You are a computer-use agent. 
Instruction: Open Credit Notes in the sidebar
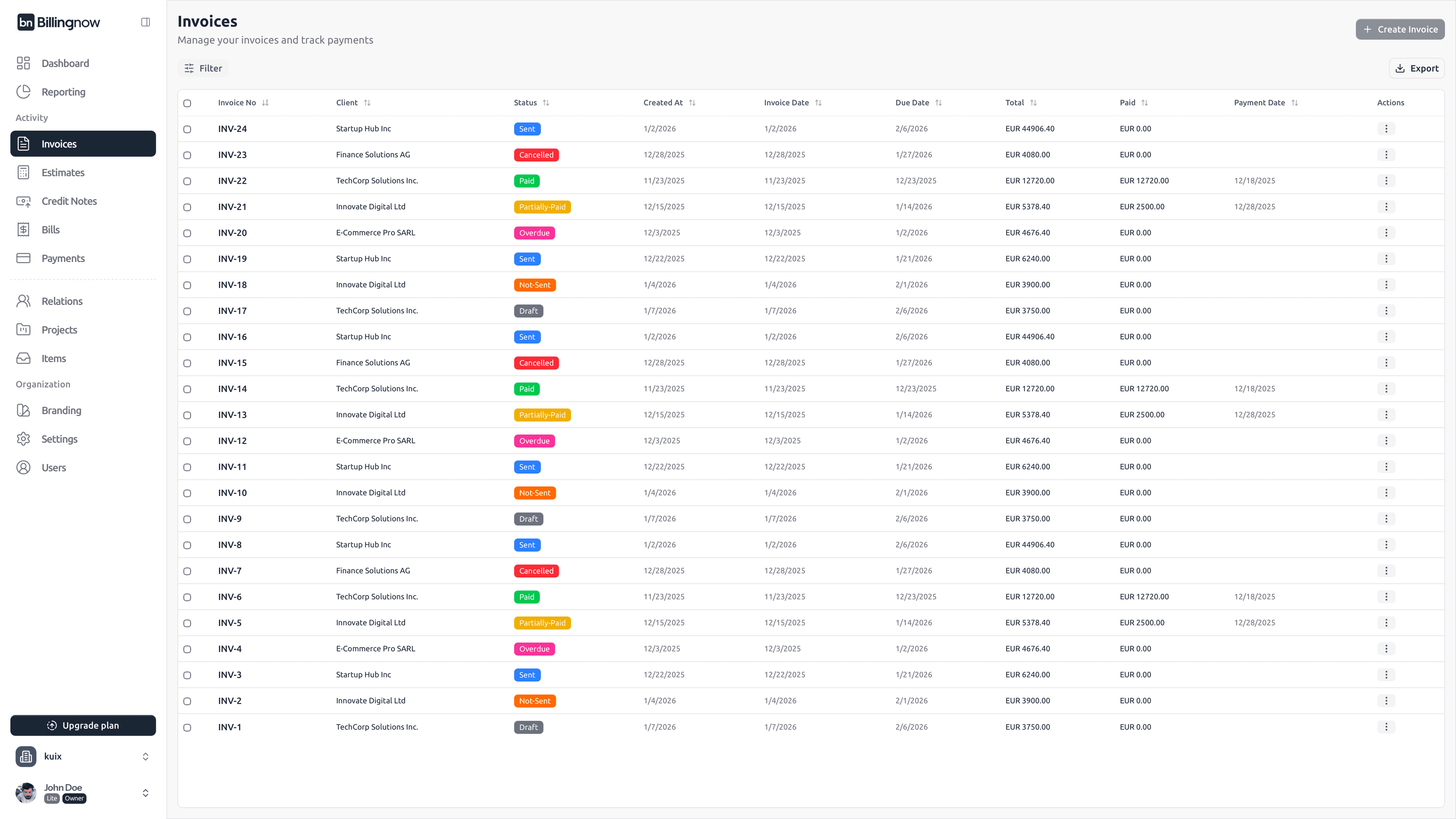click(x=69, y=201)
